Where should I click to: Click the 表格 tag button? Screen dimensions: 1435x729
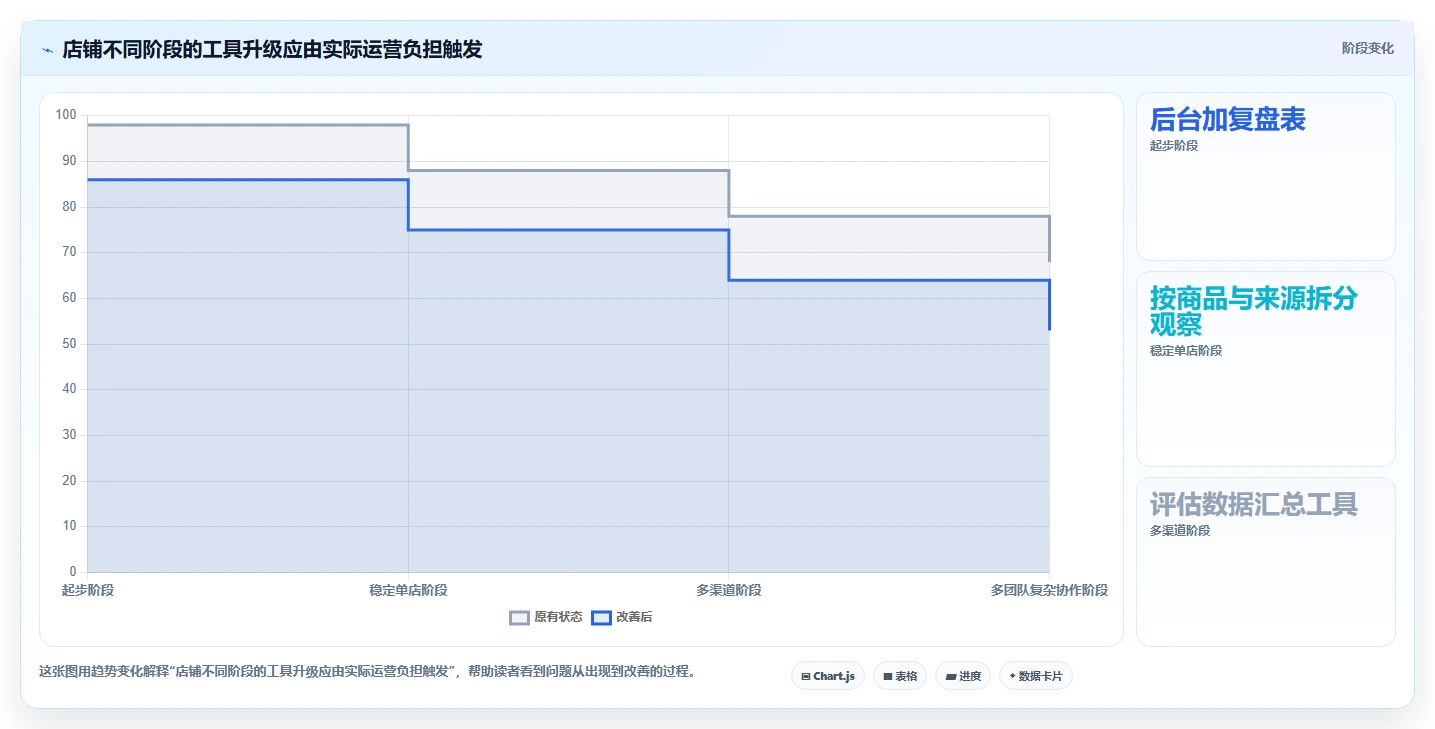pos(900,676)
